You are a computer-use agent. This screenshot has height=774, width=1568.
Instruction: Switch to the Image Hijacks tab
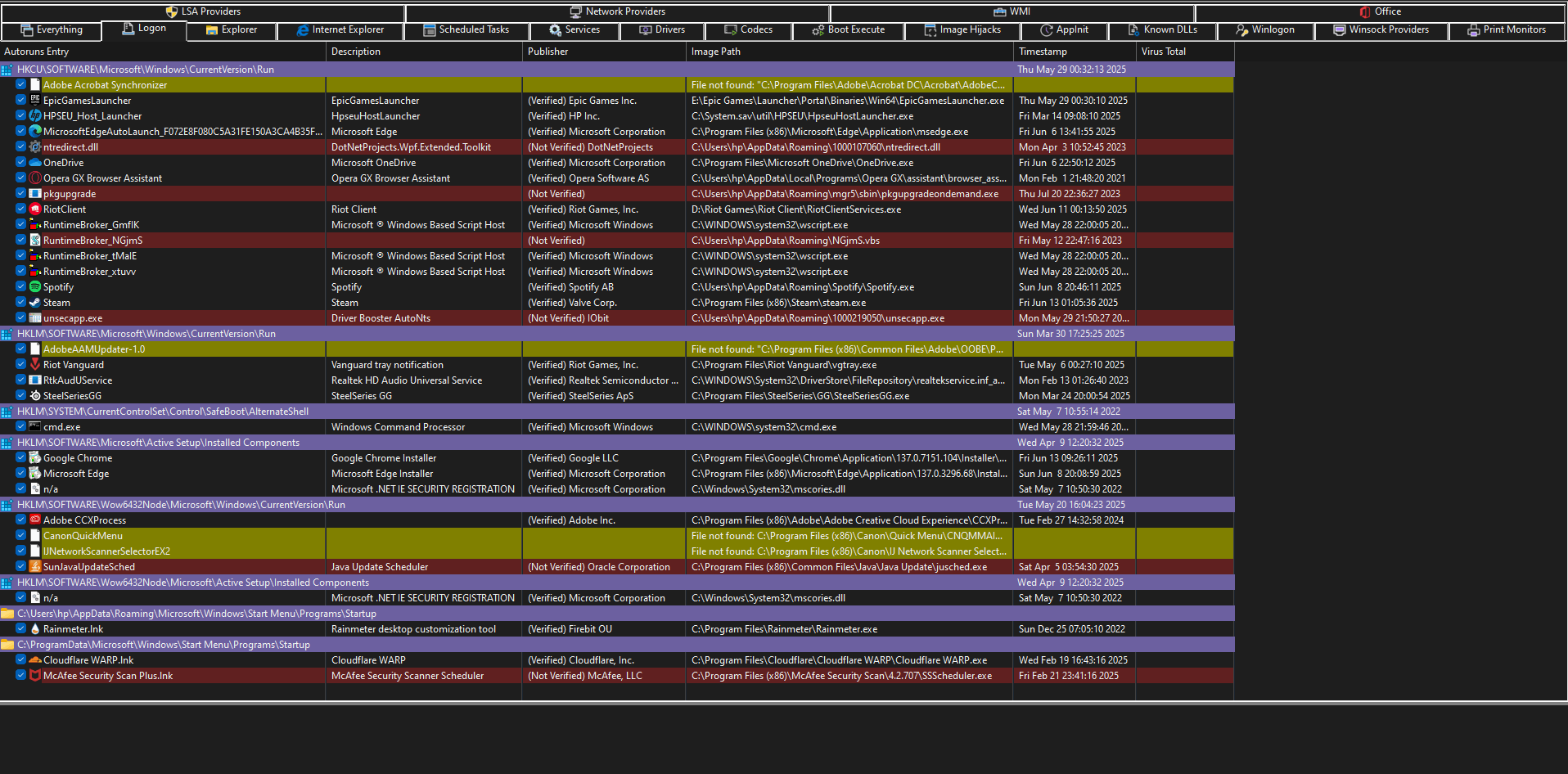point(962,30)
